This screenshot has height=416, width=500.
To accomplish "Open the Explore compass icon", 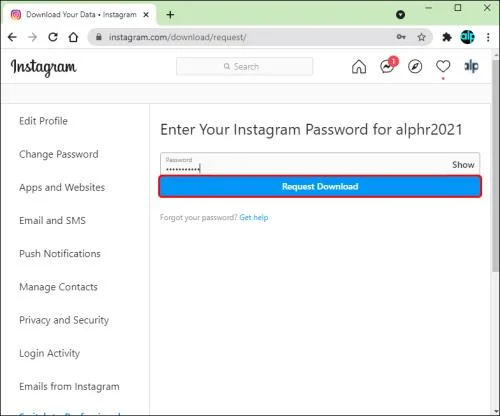I will [415, 66].
